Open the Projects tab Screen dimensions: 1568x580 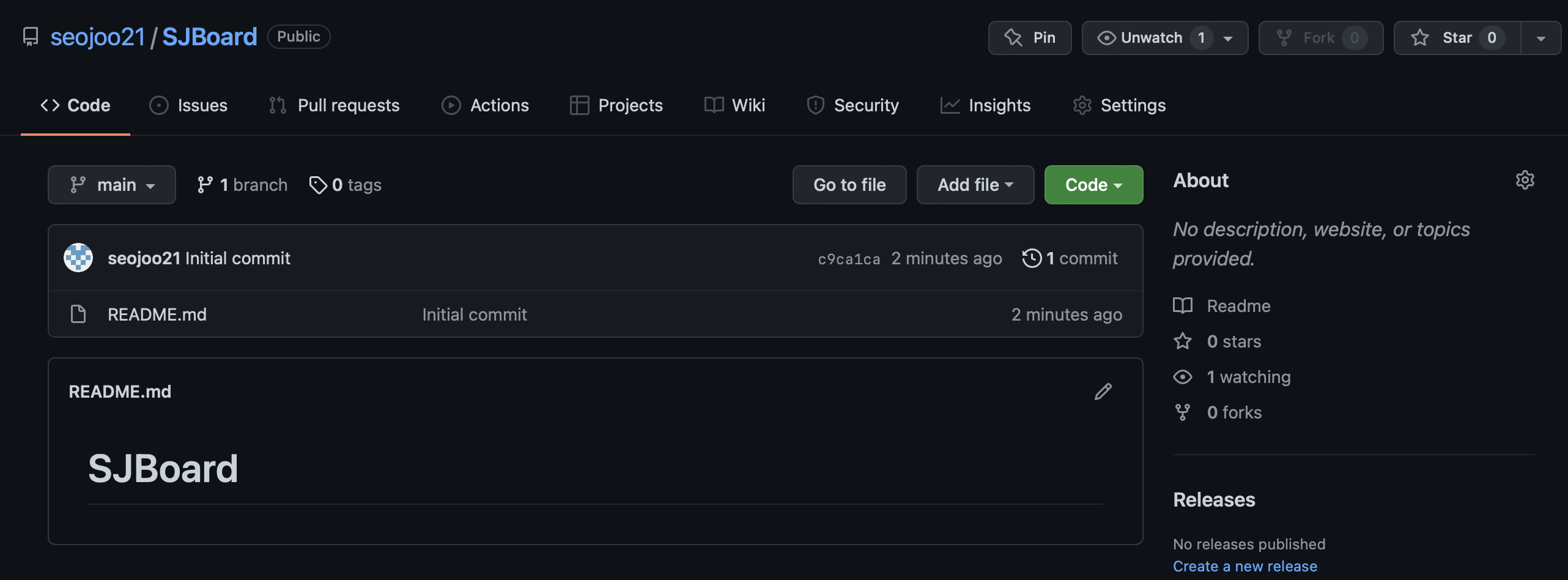coord(616,105)
